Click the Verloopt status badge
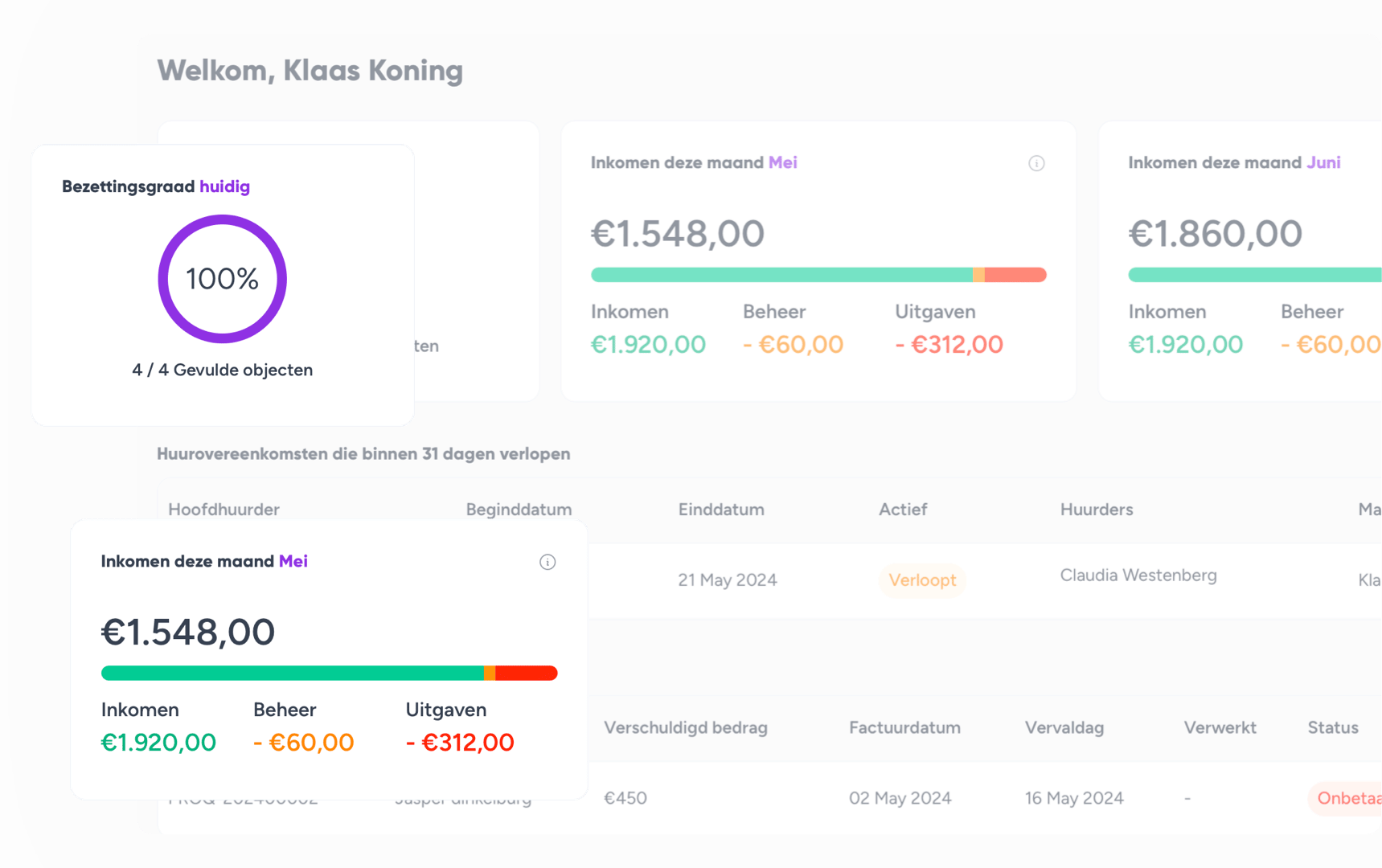This screenshot has height=868, width=1382. click(922, 579)
